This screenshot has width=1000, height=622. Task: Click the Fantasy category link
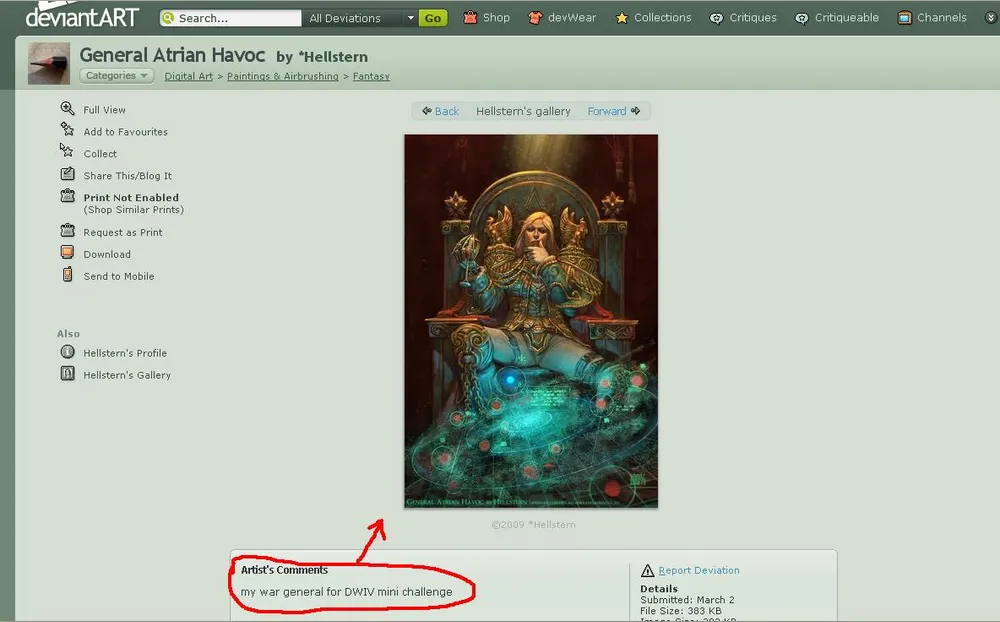pos(371,76)
